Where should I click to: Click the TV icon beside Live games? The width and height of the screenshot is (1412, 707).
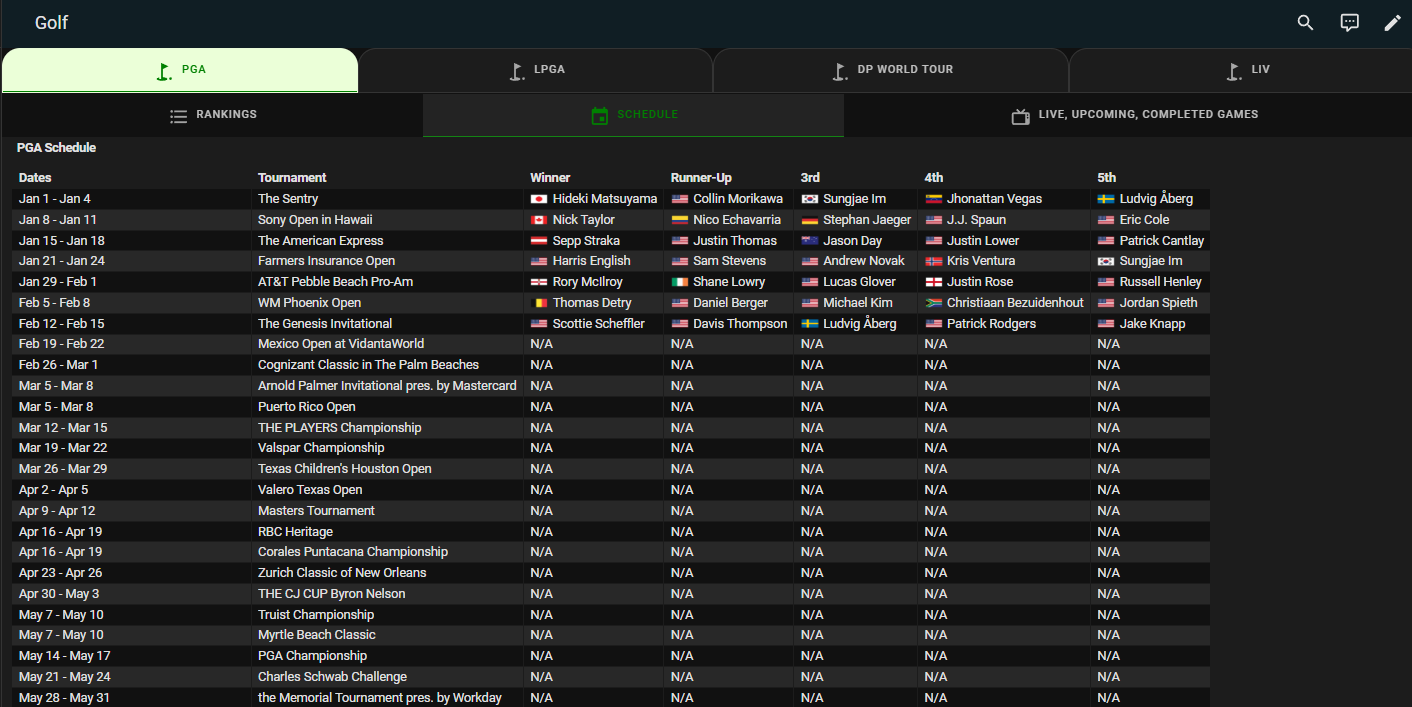tap(1021, 116)
